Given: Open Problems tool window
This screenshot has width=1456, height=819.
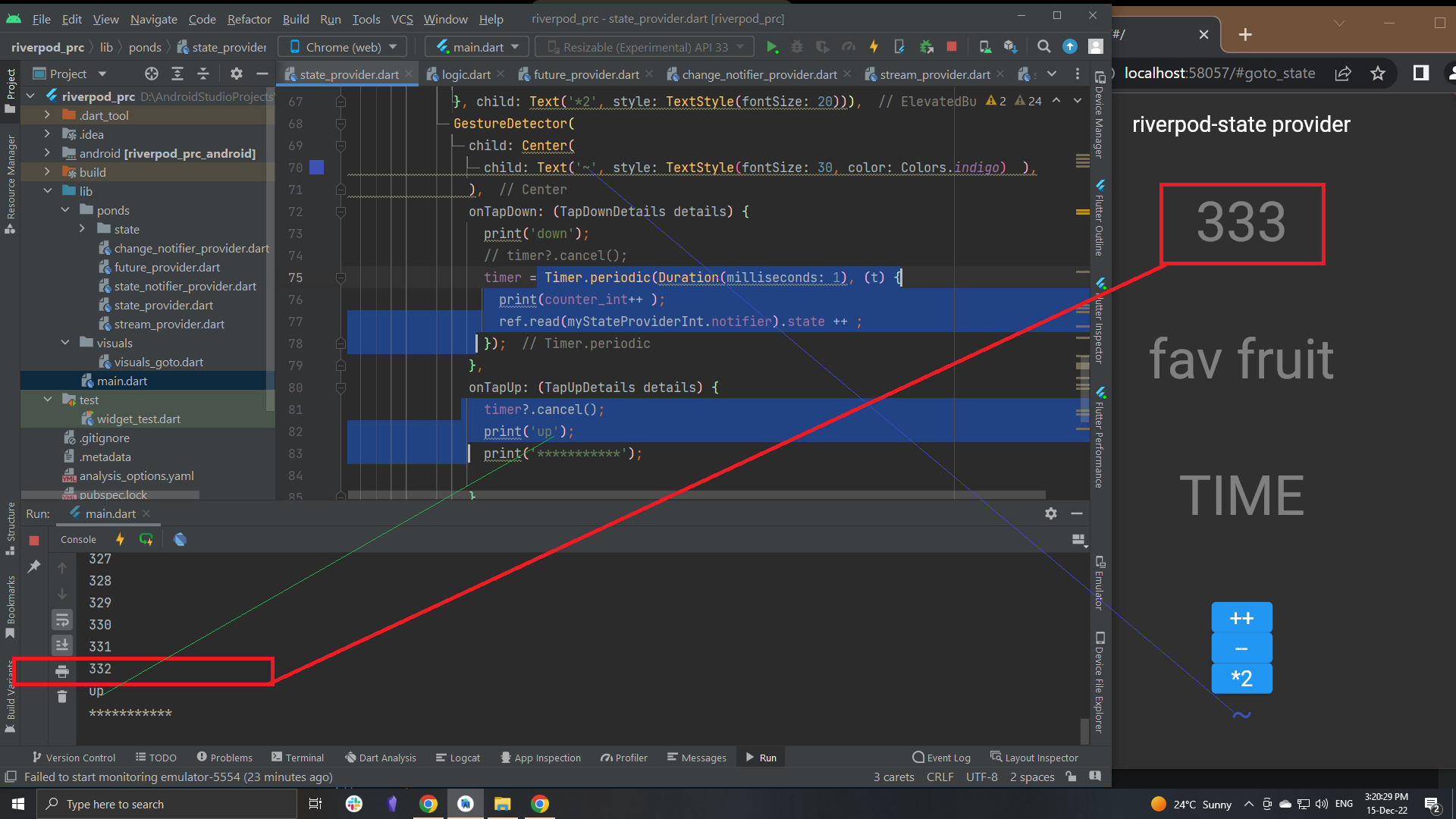Looking at the screenshot, I should pos(224,758).
